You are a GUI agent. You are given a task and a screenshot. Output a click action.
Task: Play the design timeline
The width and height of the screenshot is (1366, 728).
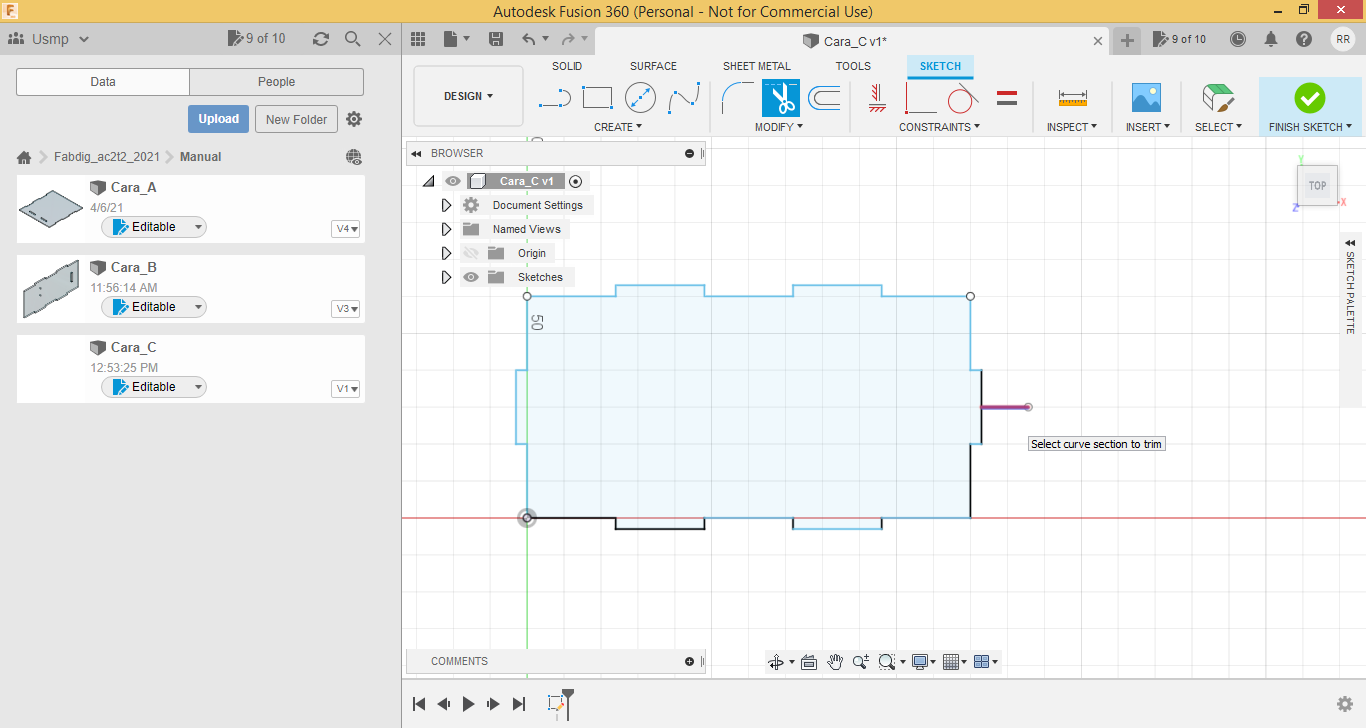(468, 704)
